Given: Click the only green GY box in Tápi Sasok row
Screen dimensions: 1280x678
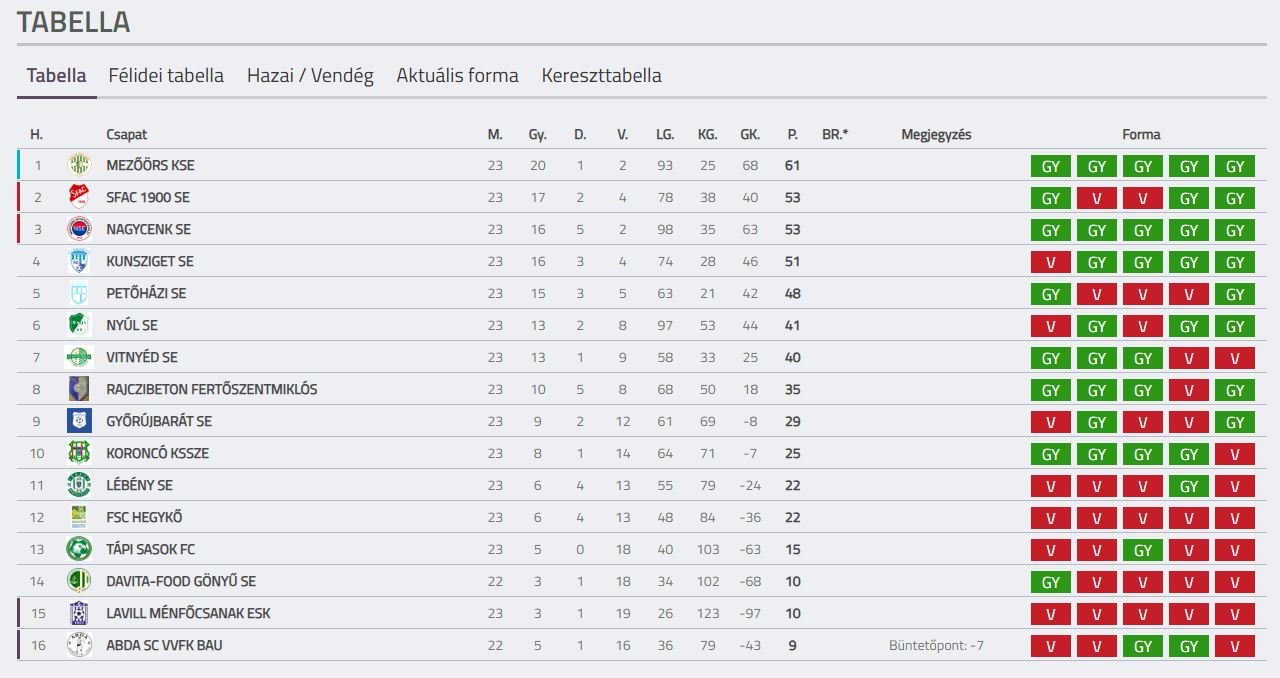Looking at the screenshot, I should tap(1143, 551).
